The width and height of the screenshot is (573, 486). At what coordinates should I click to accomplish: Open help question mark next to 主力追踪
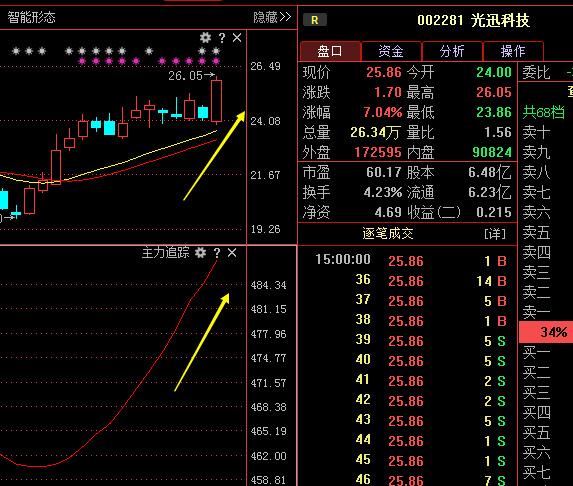217,253
